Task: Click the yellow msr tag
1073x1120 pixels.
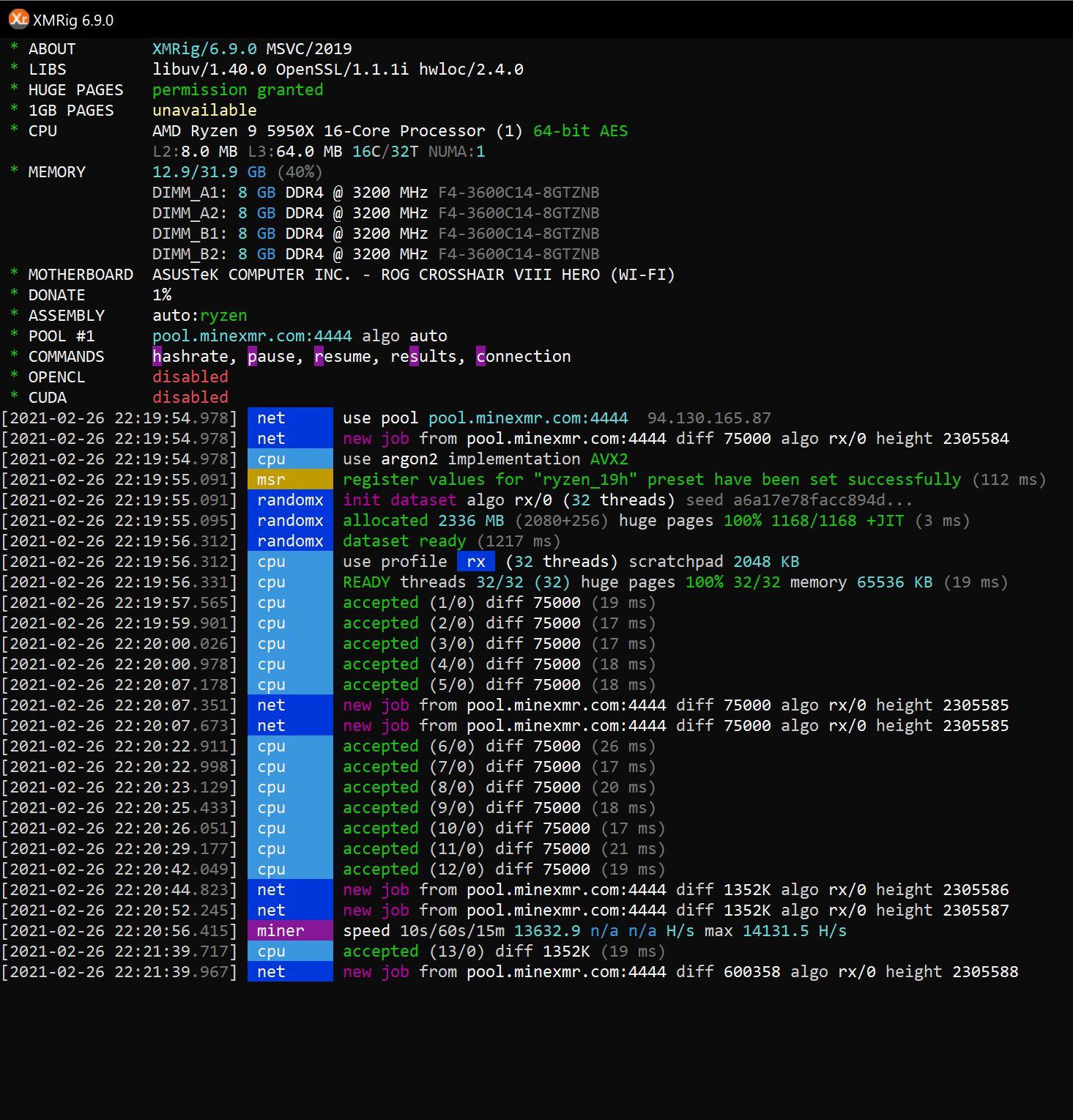Action: (290, 479)
